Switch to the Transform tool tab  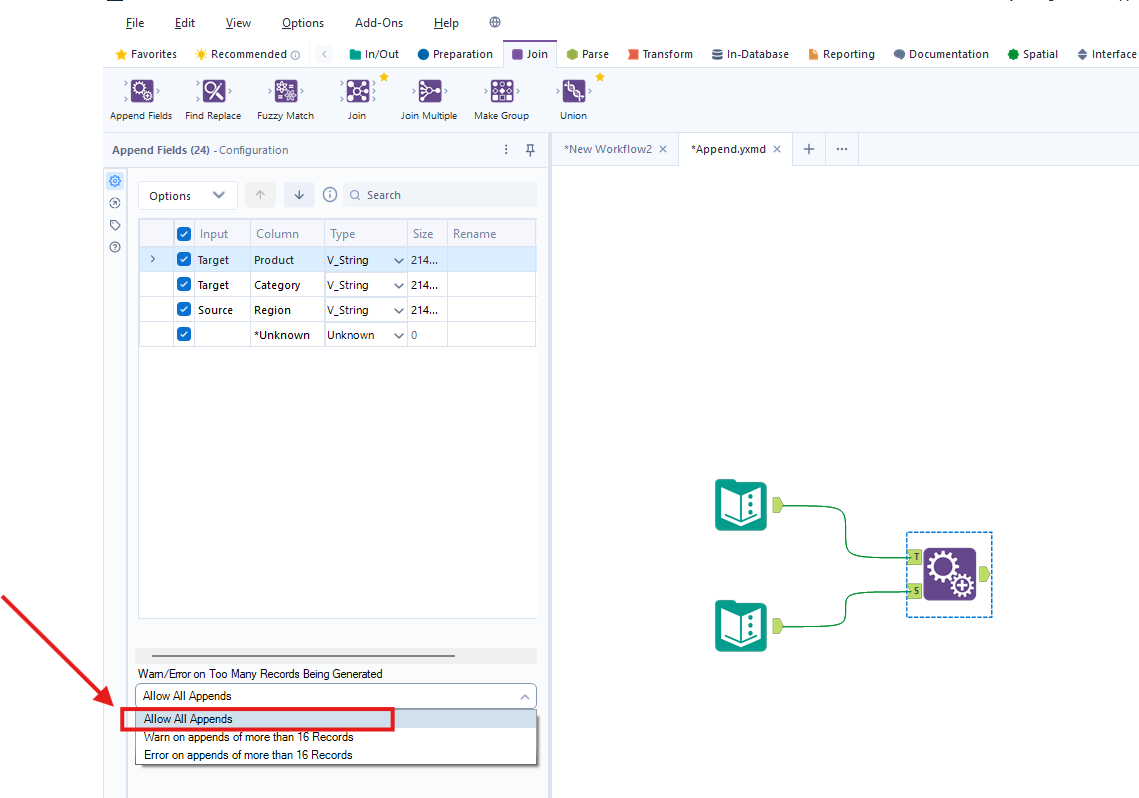660,54
